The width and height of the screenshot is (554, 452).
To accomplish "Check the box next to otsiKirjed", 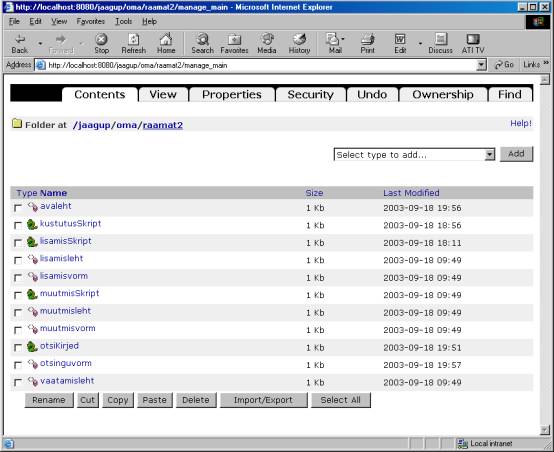I will (x=18, y=347).
